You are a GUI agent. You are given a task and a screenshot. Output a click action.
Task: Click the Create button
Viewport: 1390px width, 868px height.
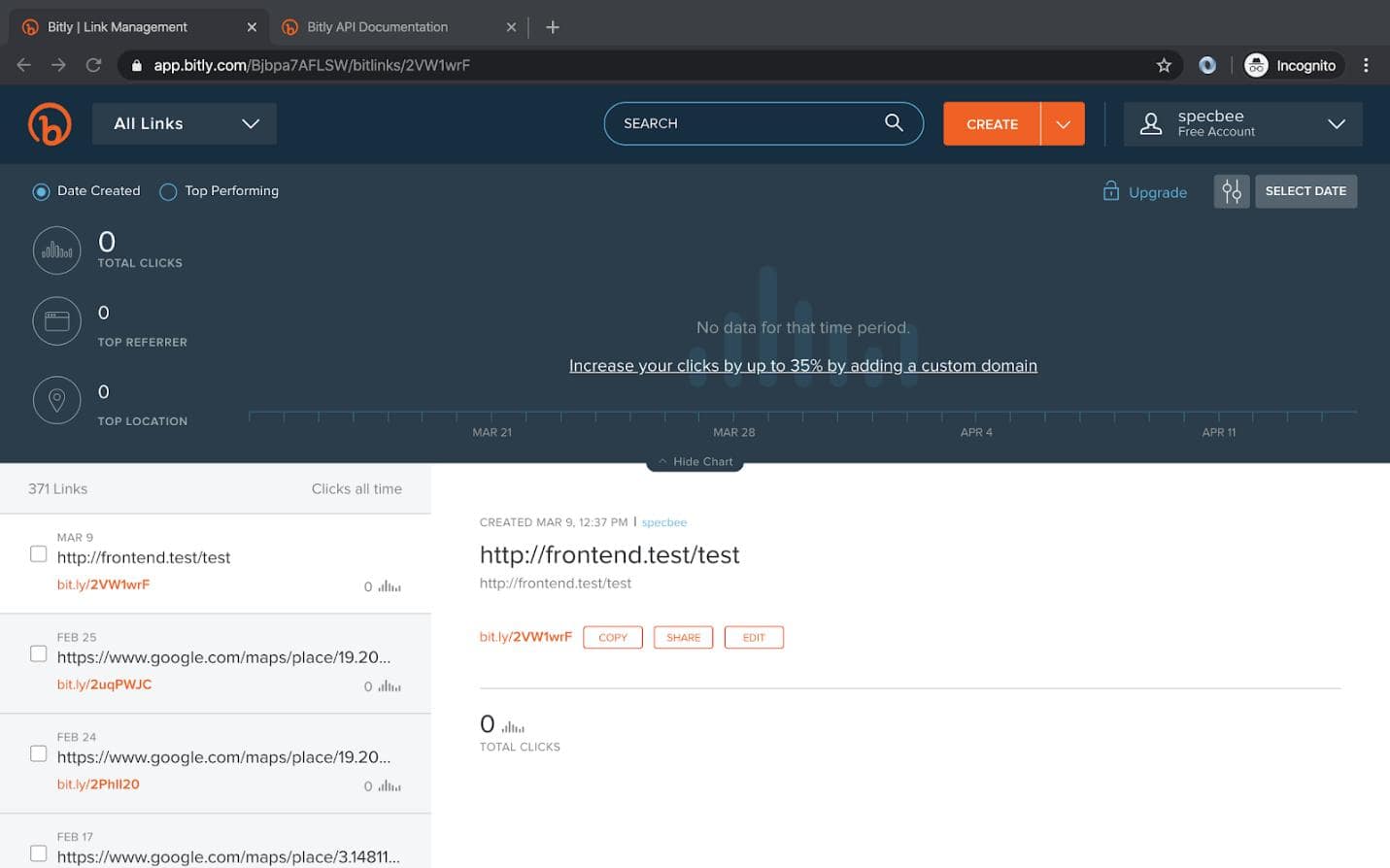click(992, 124)
